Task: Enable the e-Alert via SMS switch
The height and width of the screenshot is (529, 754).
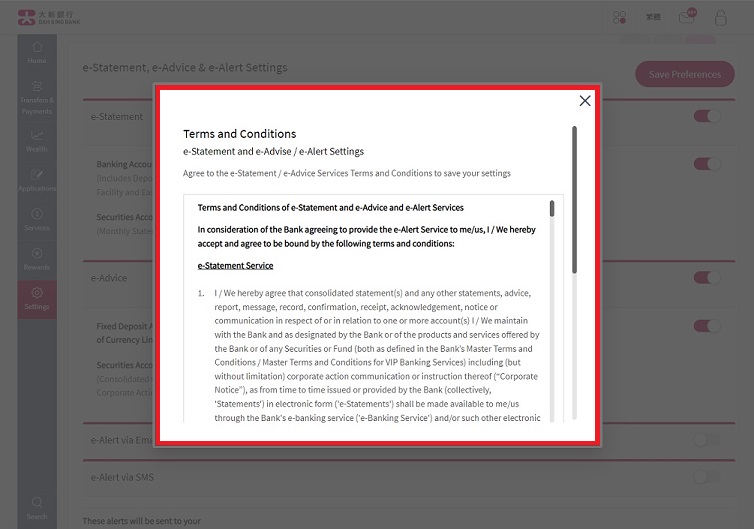Action: [x=707, y=477]
